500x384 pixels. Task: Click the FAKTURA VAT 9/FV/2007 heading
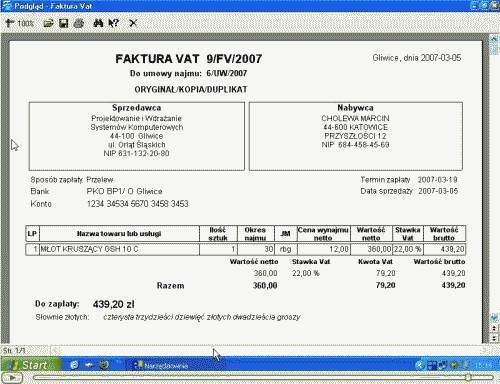(189, 59)
